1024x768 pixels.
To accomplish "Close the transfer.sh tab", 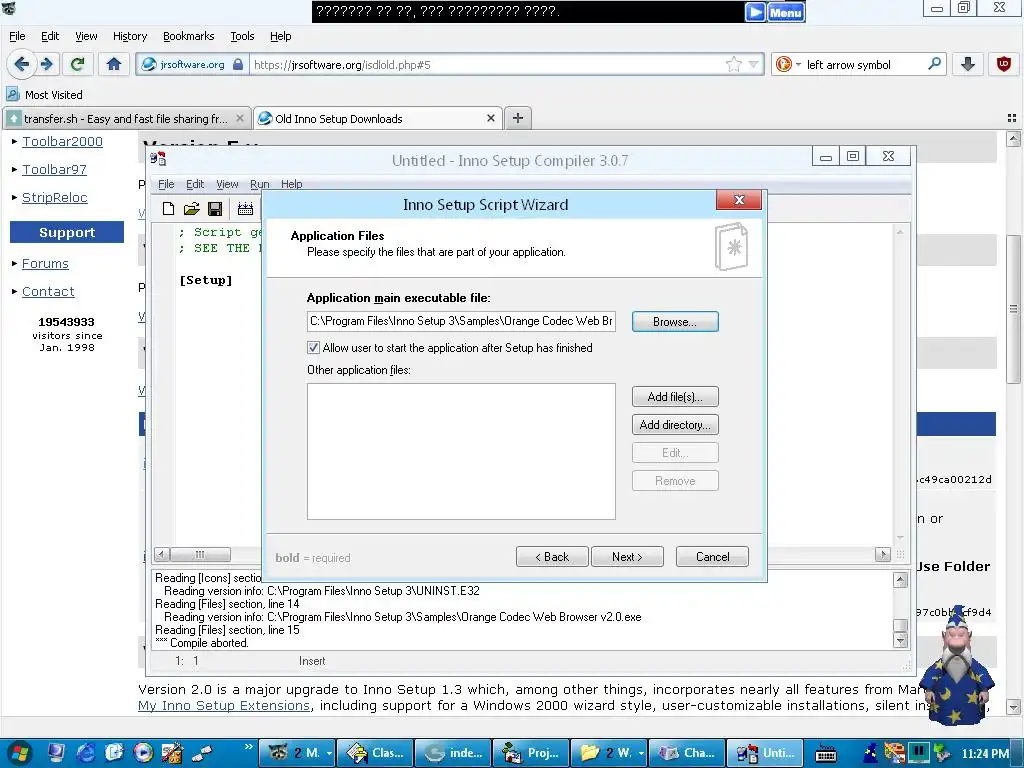I will click(240, 118).
